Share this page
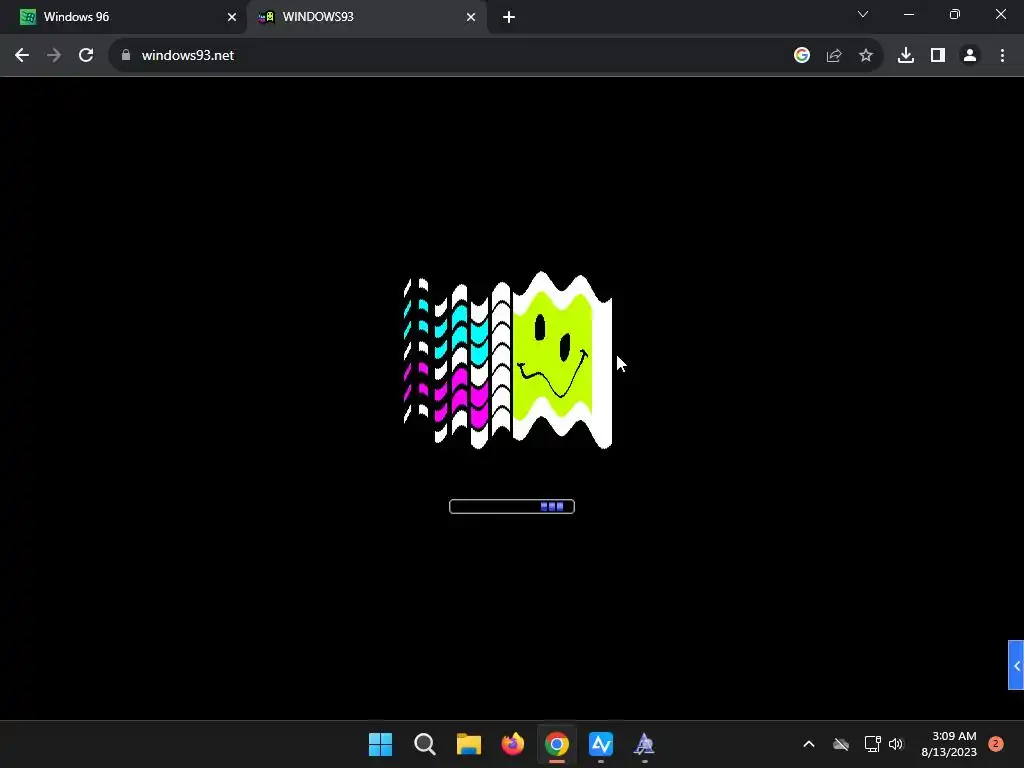Screen dimensions: 1024x768 (834, 56)
